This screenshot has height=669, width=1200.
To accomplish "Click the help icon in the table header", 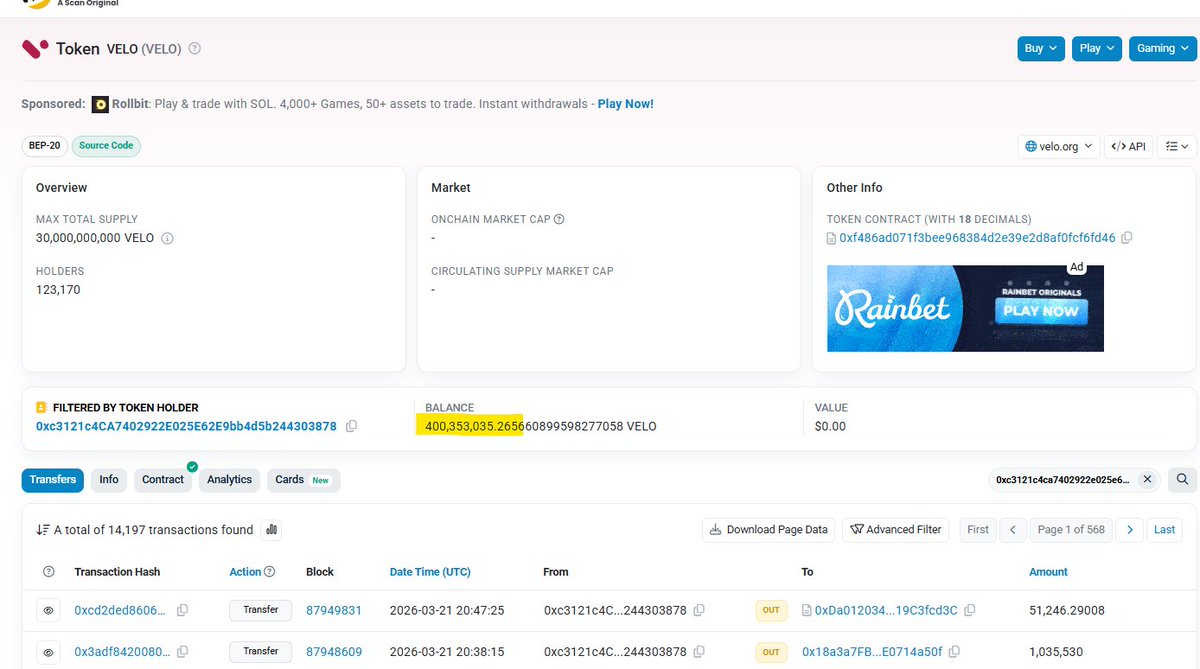I will click(x=49, y=572).
